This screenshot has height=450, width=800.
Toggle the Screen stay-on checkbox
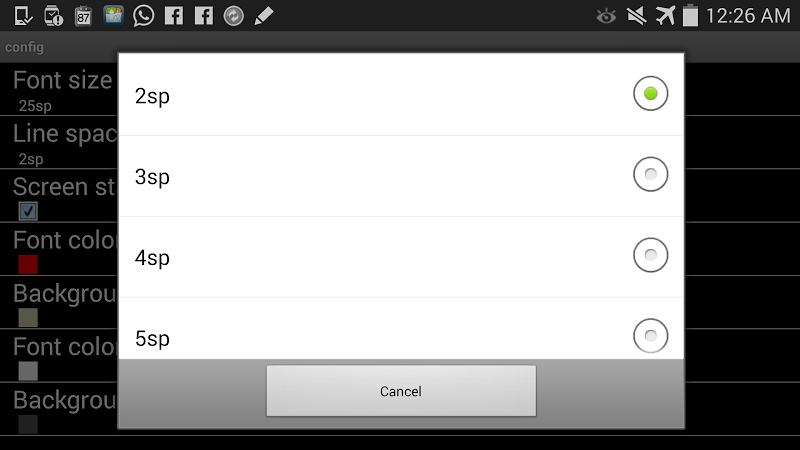pyautogui.click(x=28, y=211)
